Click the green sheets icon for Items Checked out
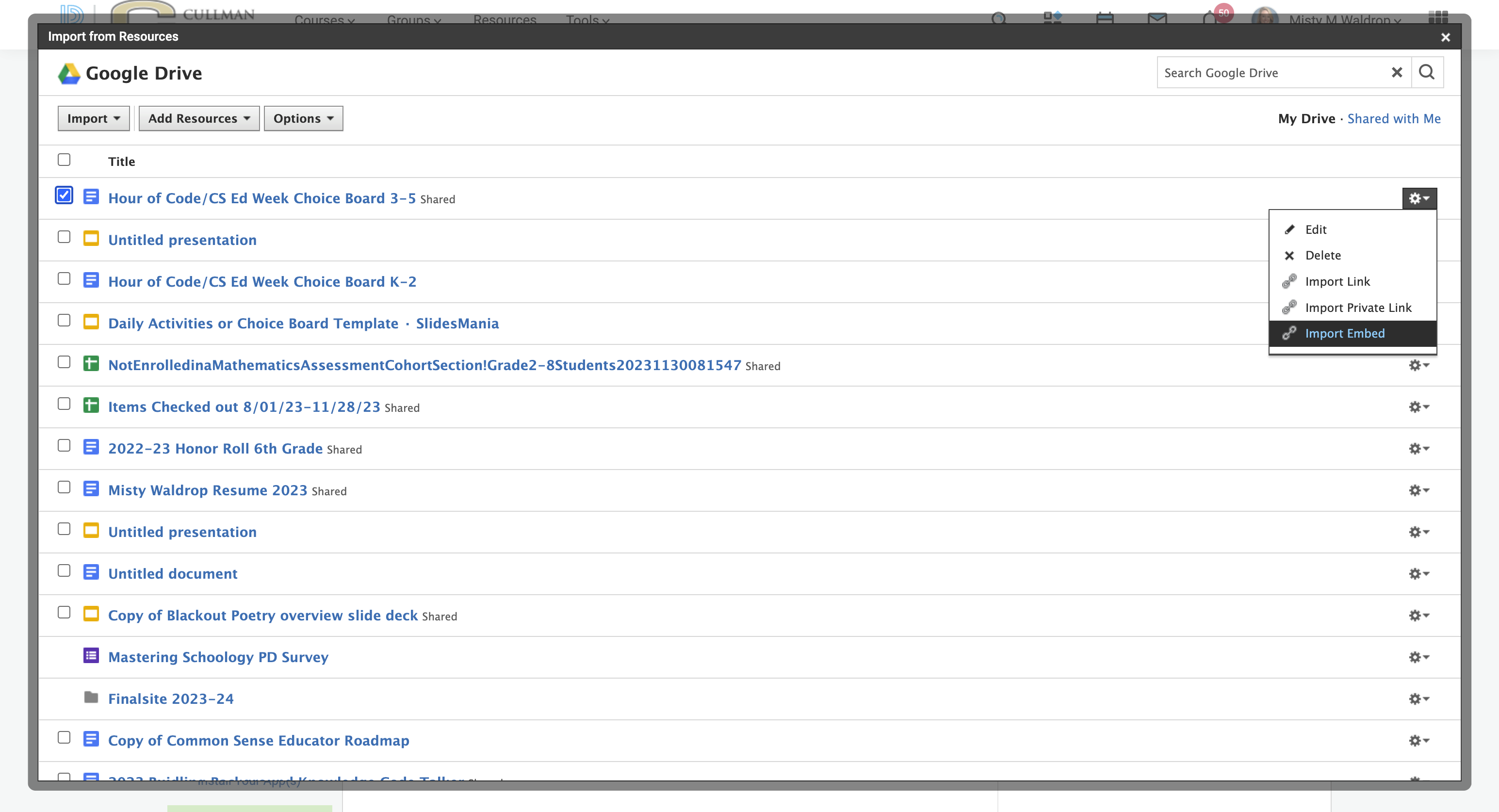The image size is (1499, 812). coord(91,405)
